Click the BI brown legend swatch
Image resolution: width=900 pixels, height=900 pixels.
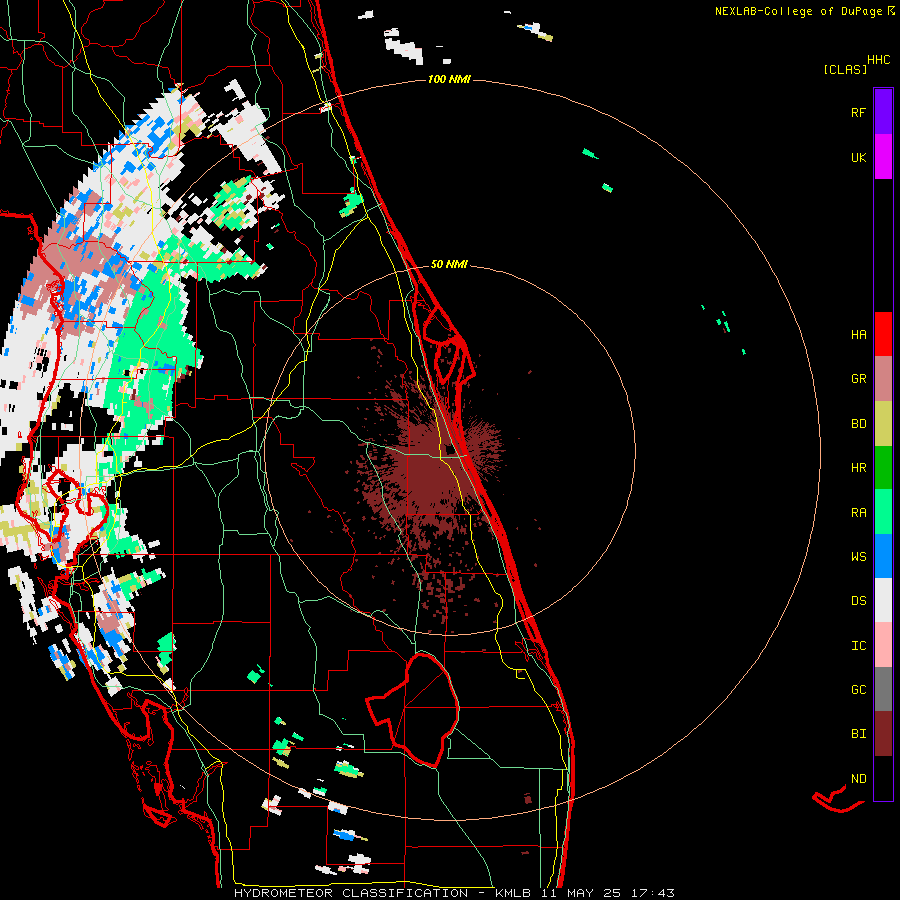[x=883, y=734]
